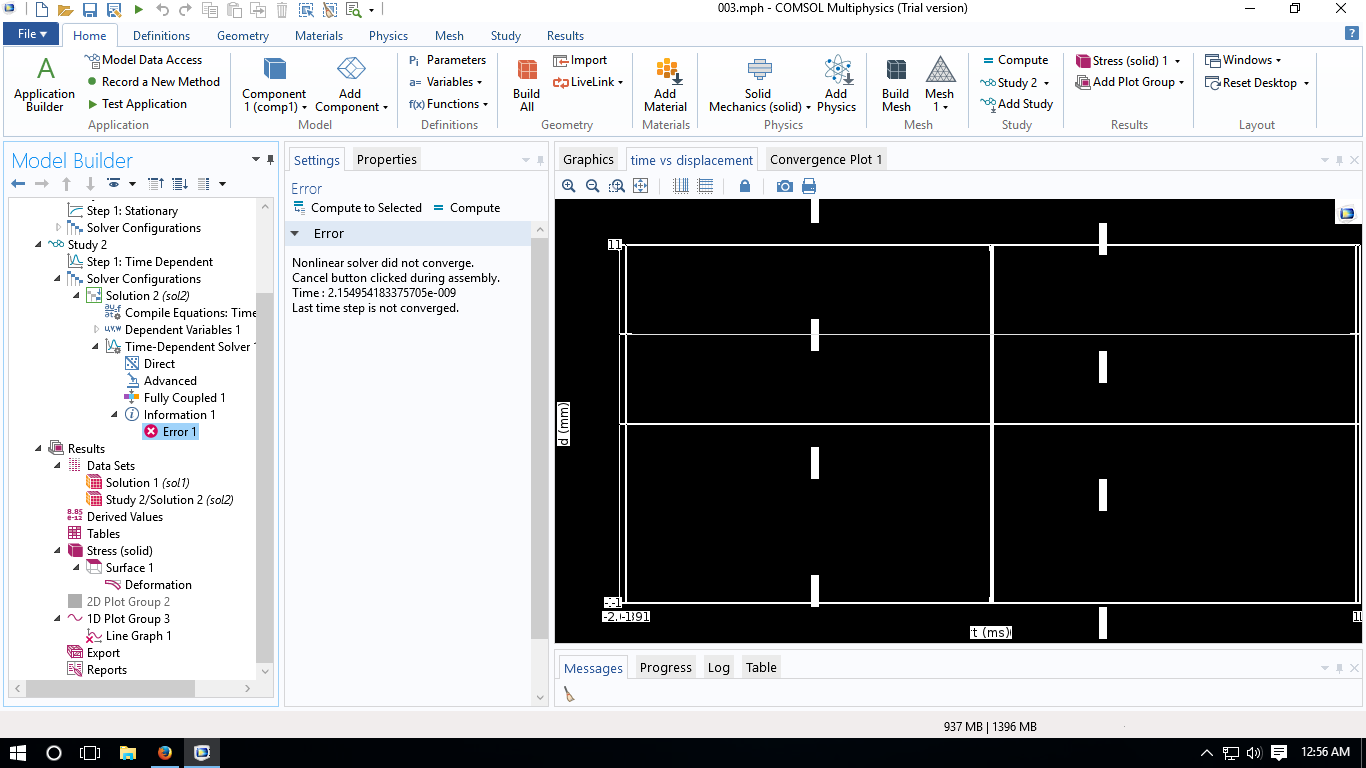1366x768 pixels.
Task: Click the Build Mesh icon
Action: pos(896,84)
